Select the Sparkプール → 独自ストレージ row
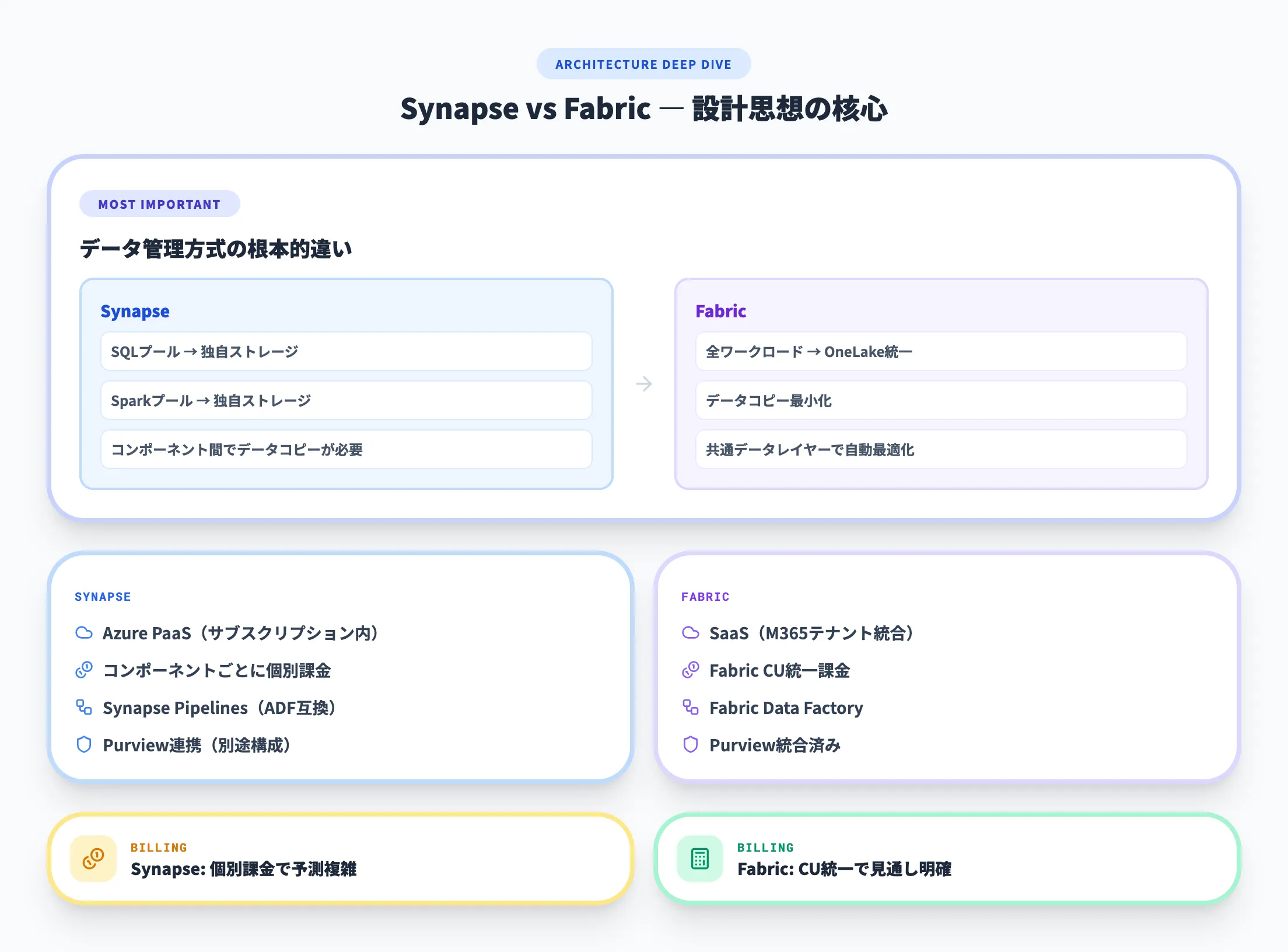The height and width of the screenshot is (952, 1288). [x=346, y=401]
